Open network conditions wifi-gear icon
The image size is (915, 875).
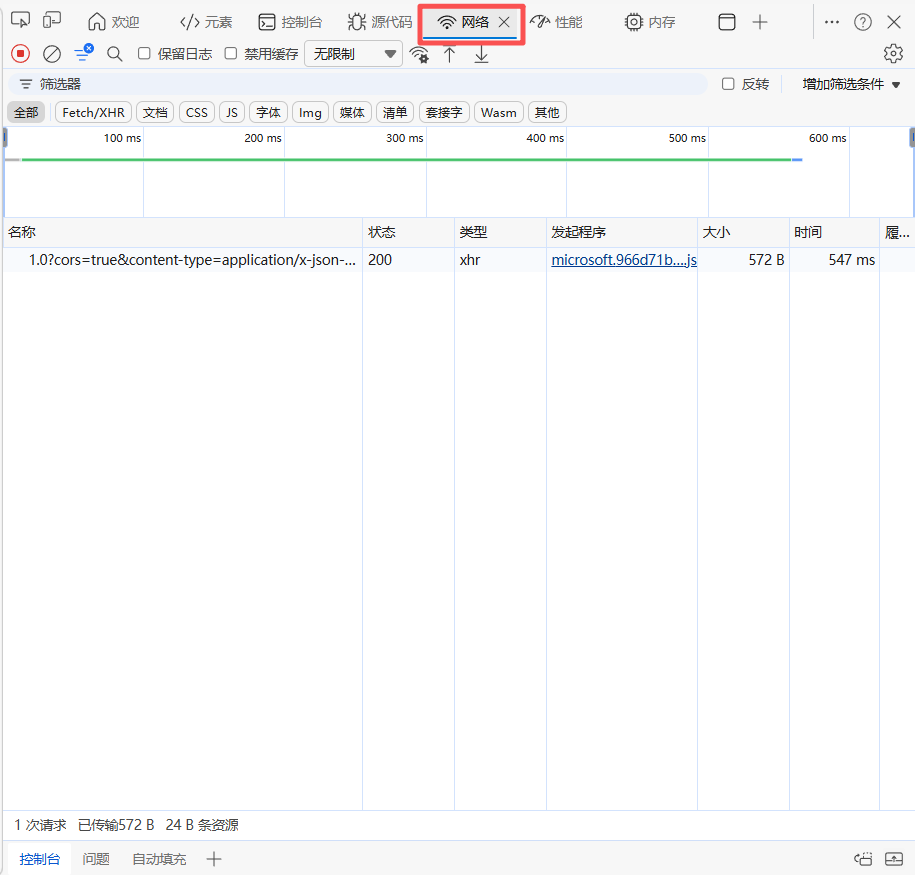419,55
